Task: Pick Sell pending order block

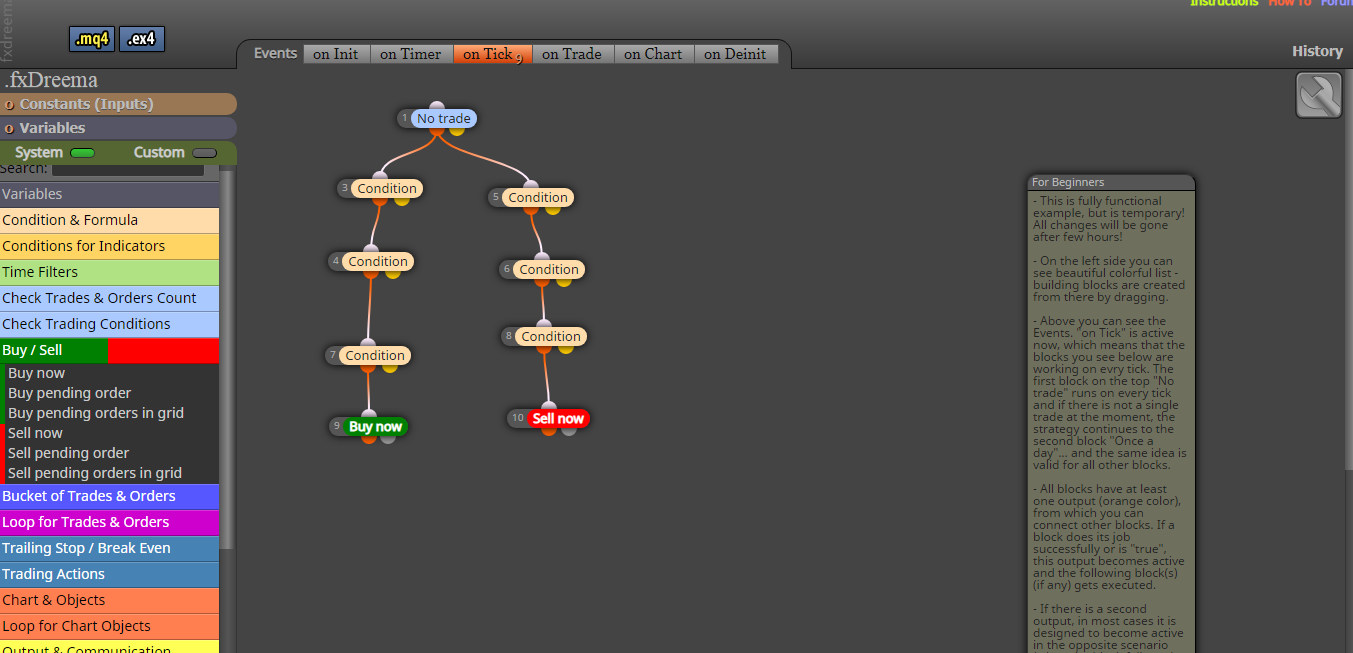Action: 68,453
